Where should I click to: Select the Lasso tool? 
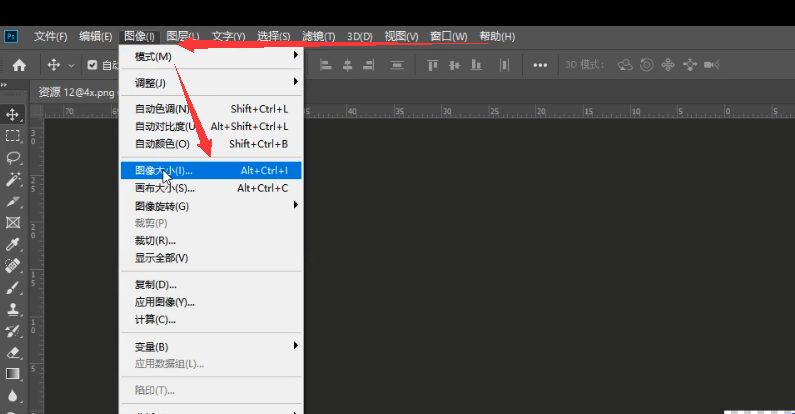13,158
